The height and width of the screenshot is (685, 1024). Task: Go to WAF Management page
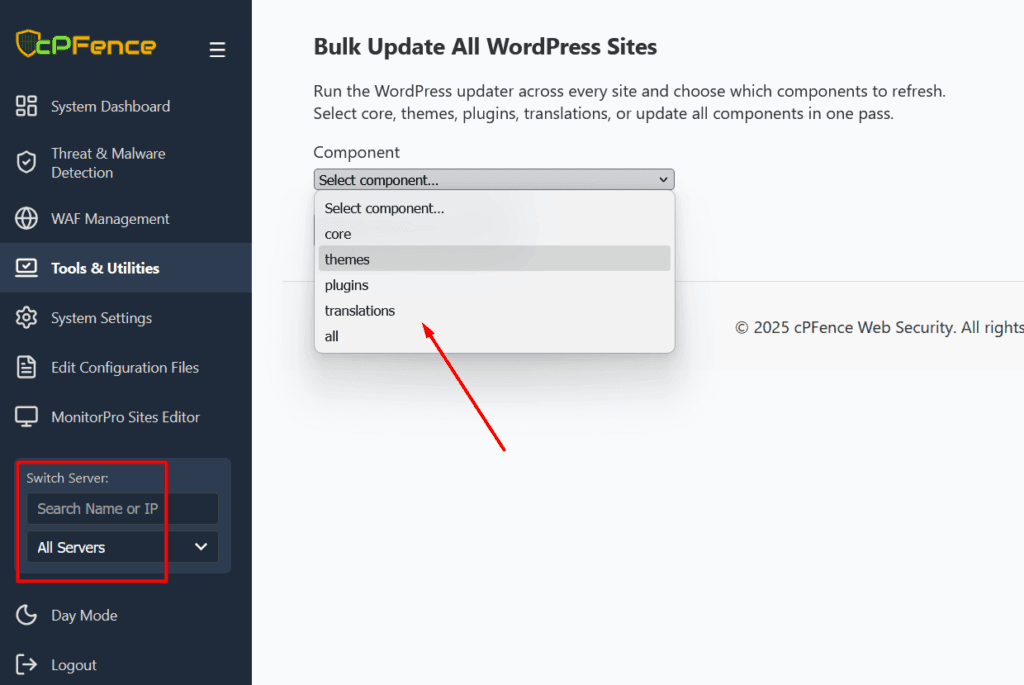110,219
